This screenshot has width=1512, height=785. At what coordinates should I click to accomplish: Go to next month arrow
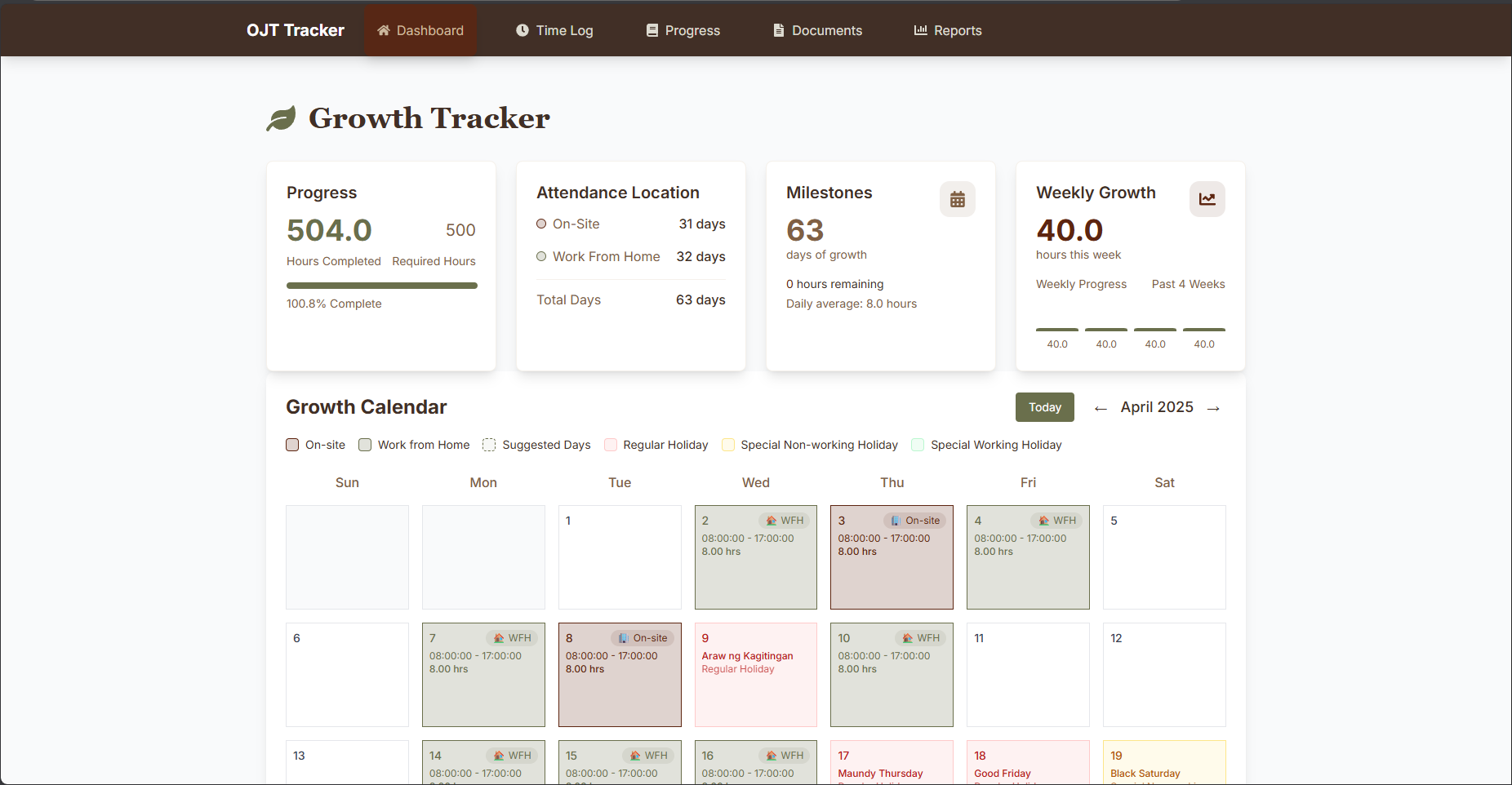[1213, 408]
